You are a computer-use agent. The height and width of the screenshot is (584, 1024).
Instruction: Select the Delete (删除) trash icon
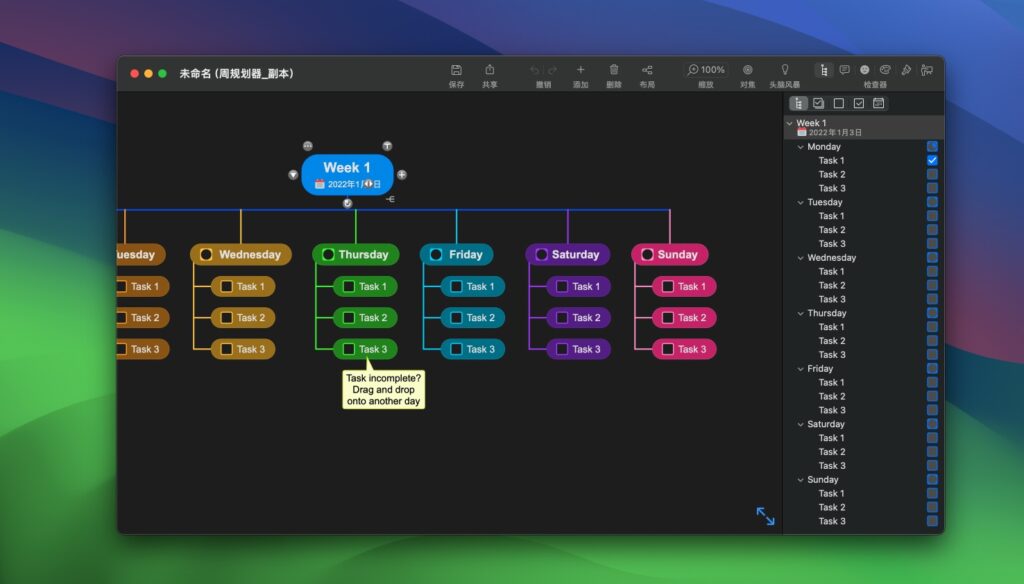tap(615, 70)
